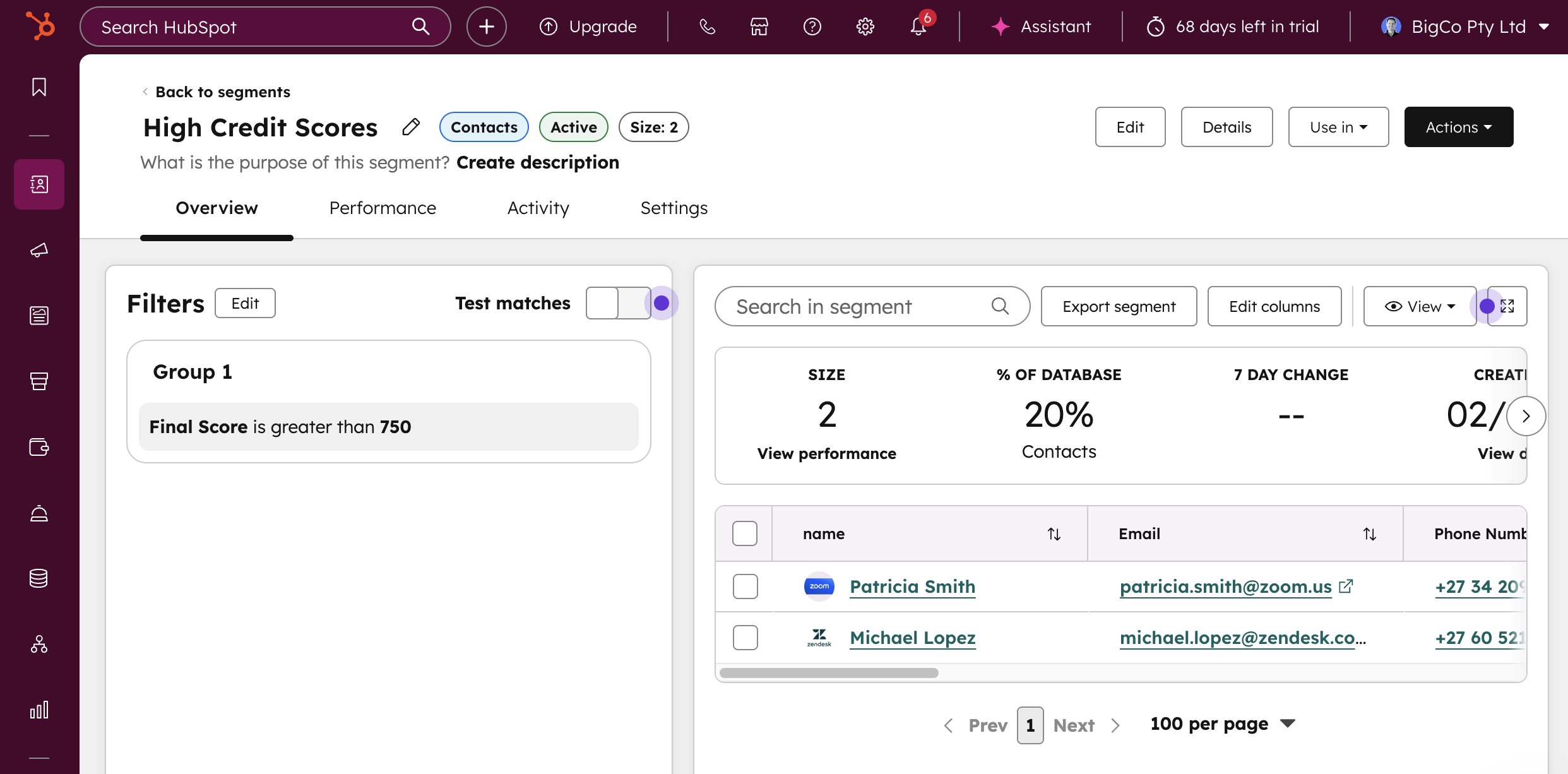Screen dimensions: 1568x774
Task: Open the Data Management database icon in sidebar
Action: pyautogui.click(x=39, y=578)
